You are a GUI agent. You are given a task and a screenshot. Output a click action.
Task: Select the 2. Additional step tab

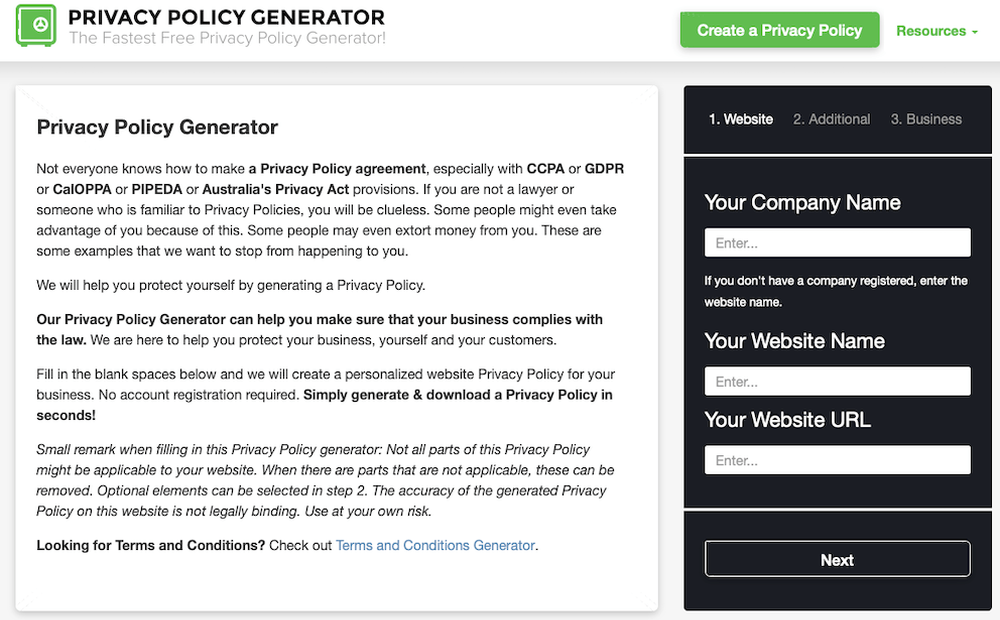pyautogui.click(x=831, y=119)
